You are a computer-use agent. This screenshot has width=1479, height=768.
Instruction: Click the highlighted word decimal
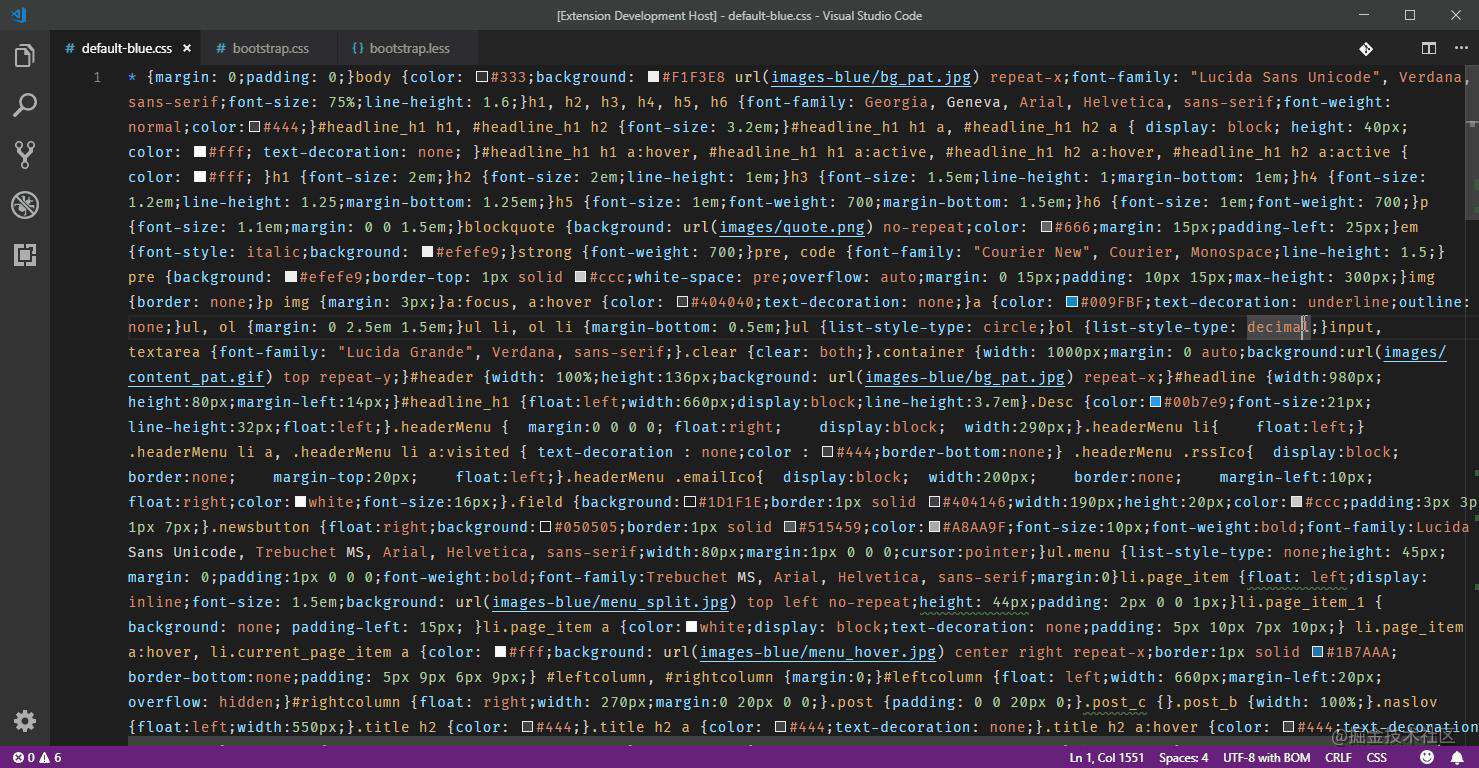point(1278,327)
